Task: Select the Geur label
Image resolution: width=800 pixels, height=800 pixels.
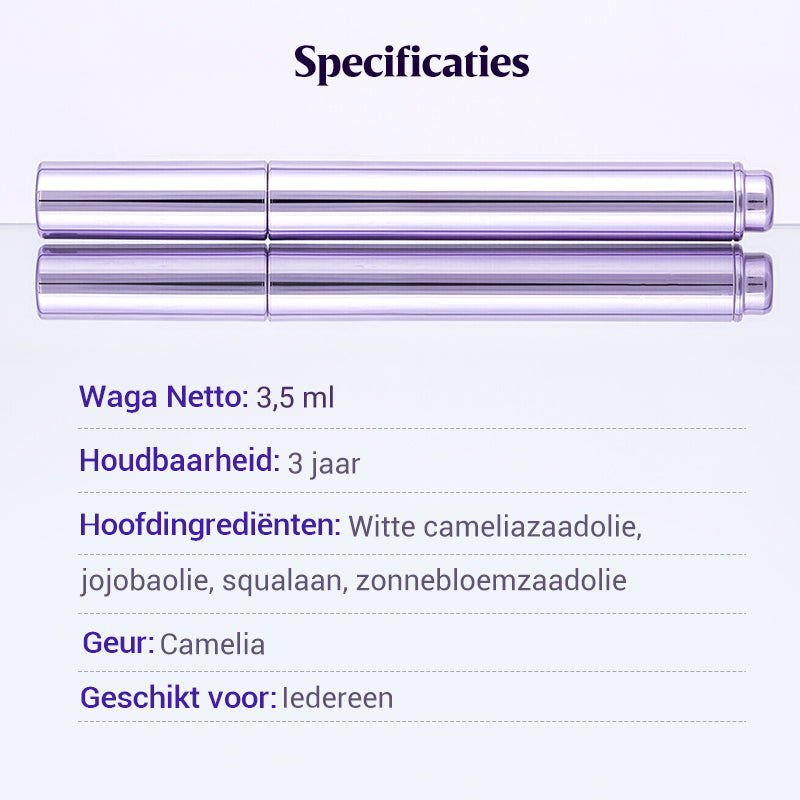Action: pos(118,642)
